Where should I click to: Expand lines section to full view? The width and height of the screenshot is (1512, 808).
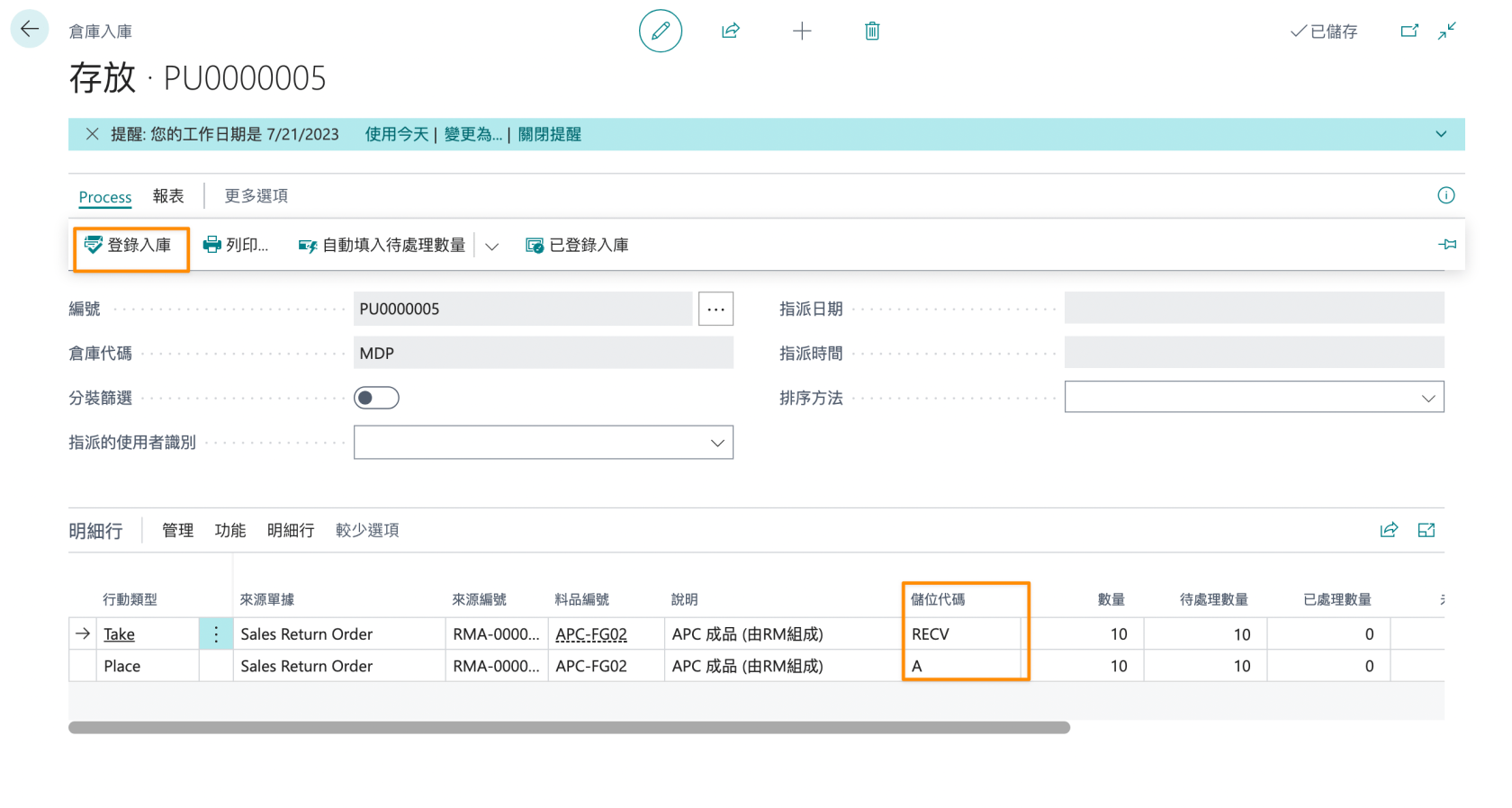[1426, 530]
